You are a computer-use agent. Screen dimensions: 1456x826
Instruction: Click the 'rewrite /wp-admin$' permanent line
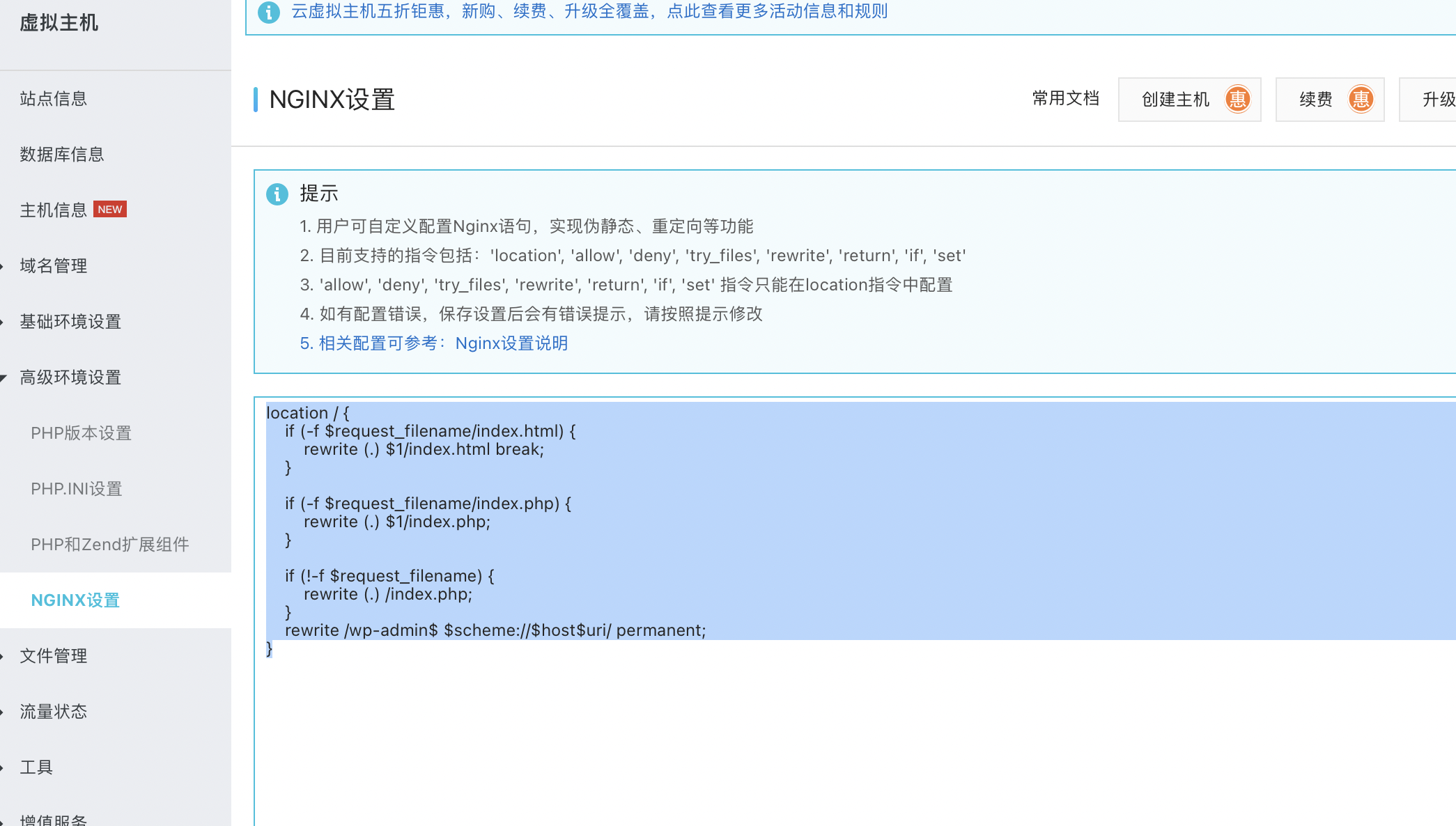(495, 630)
